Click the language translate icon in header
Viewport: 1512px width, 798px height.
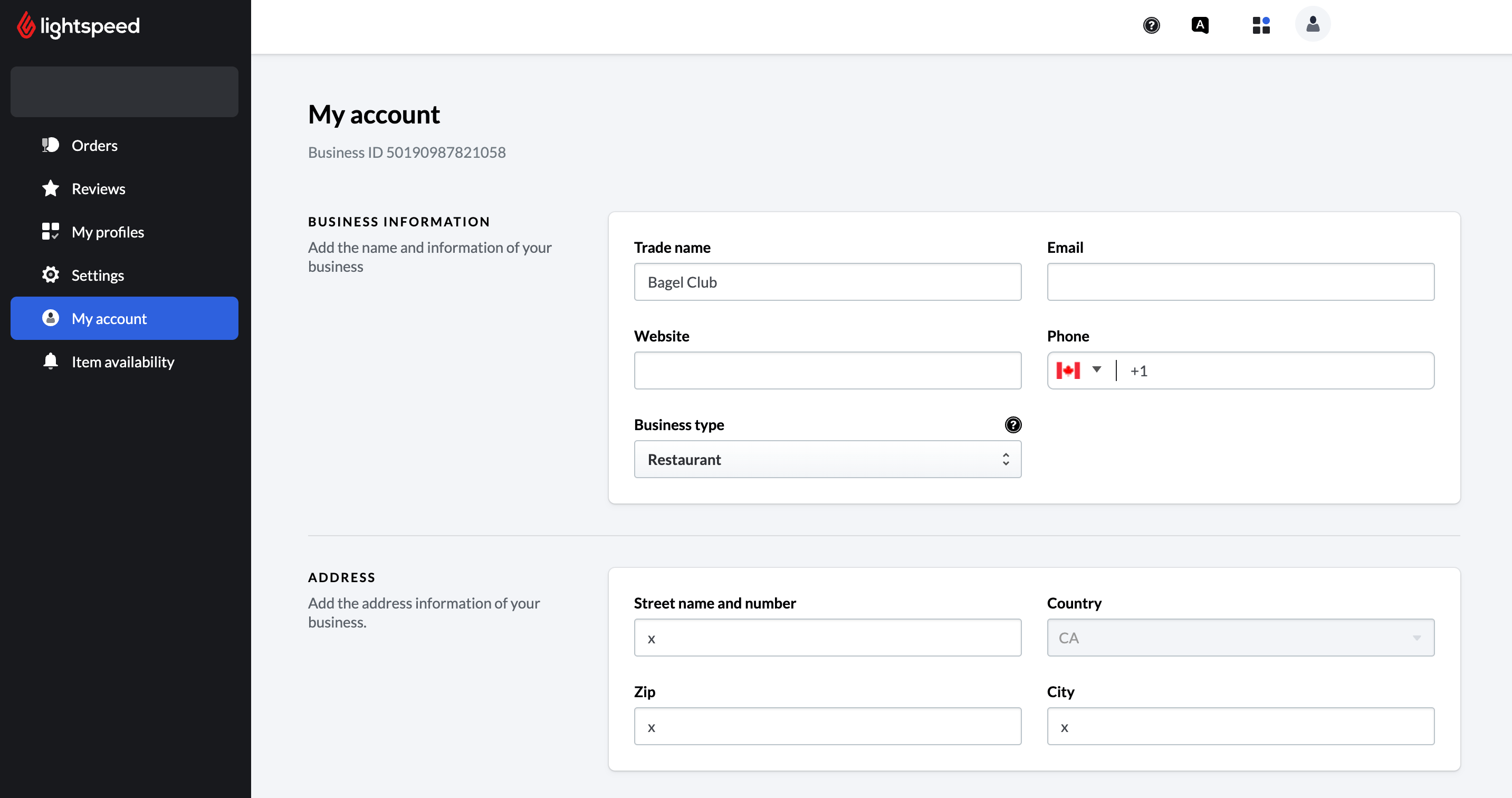click(1200, 25)
